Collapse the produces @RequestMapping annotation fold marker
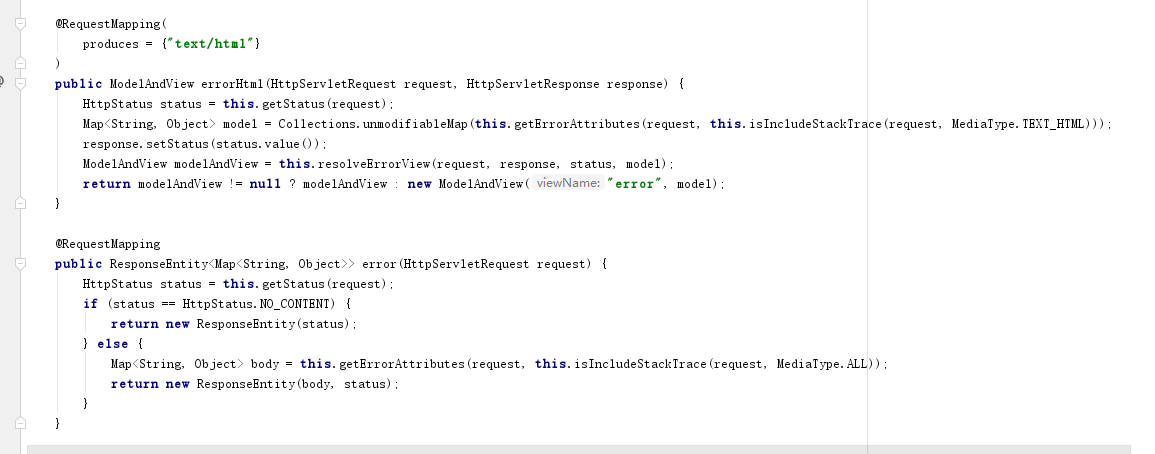Screen dimensions: 1155x454 pos(21,24)
